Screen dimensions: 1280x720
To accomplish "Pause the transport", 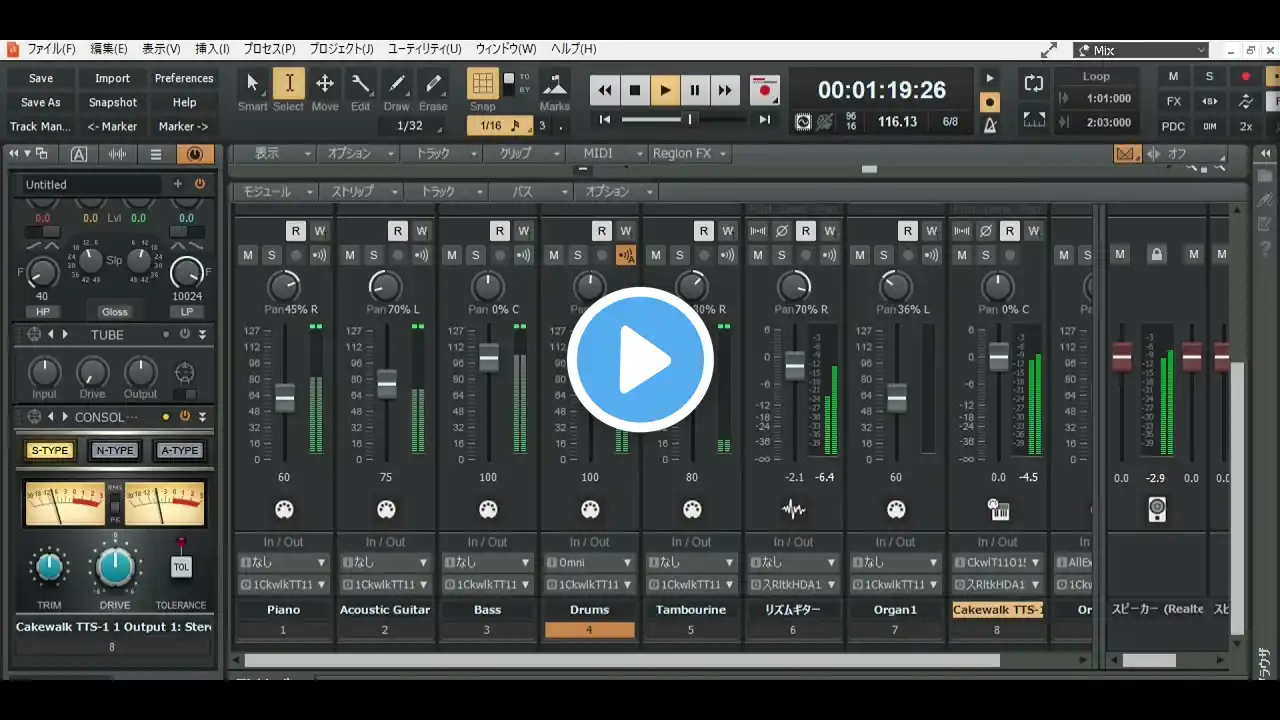I will coord(695,90).
